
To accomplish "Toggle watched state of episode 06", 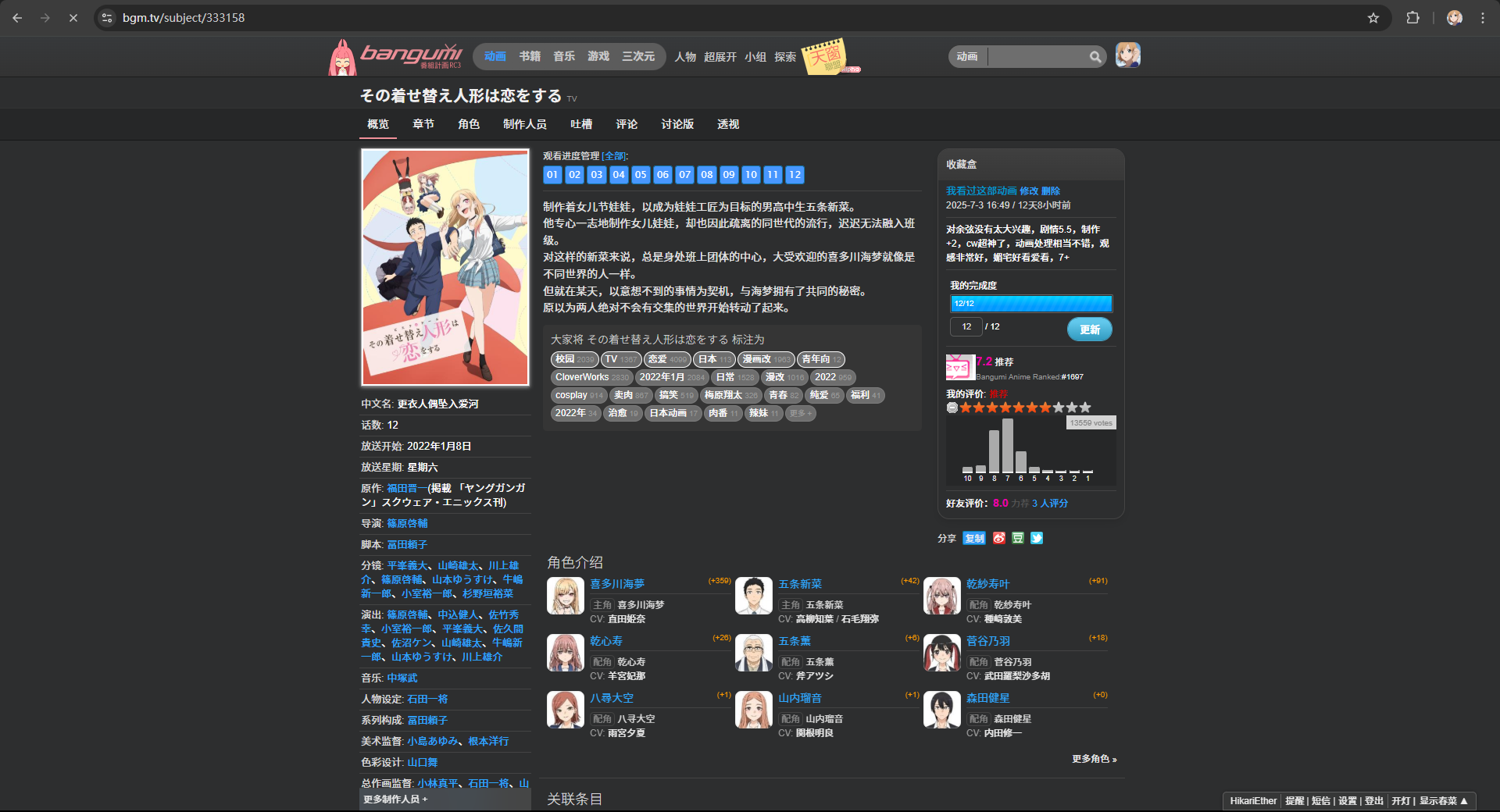I will (662, 175).
